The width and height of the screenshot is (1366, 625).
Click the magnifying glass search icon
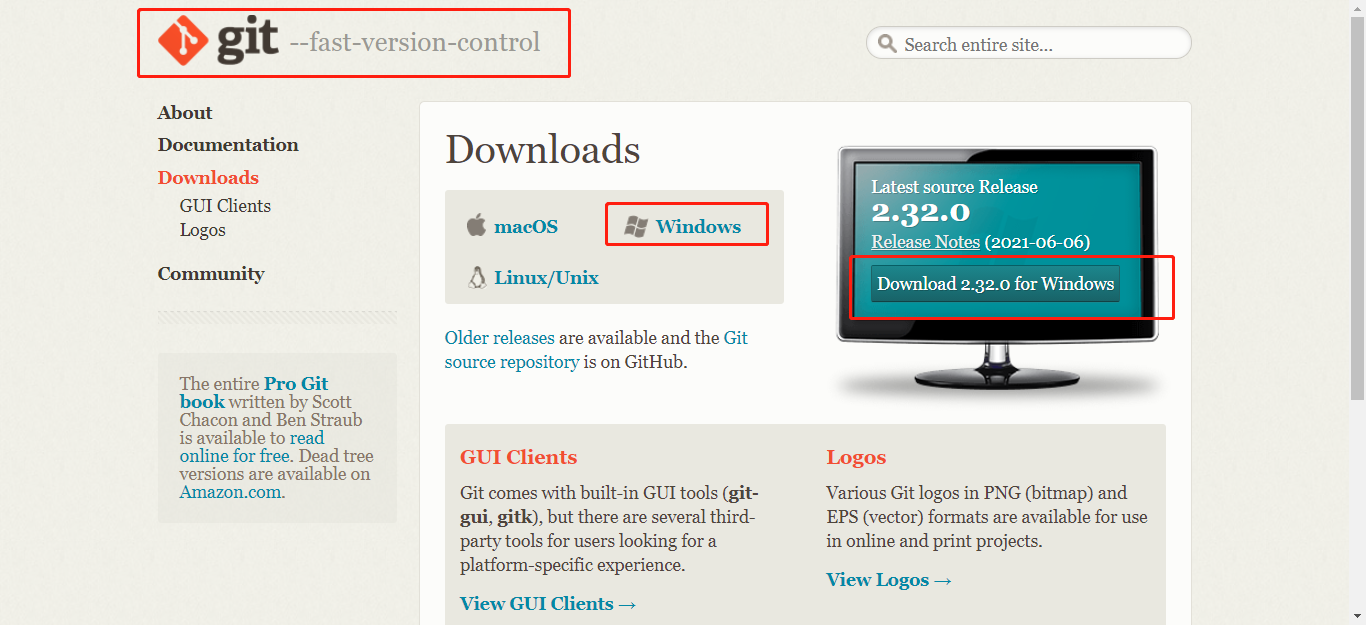pos(886,44)
